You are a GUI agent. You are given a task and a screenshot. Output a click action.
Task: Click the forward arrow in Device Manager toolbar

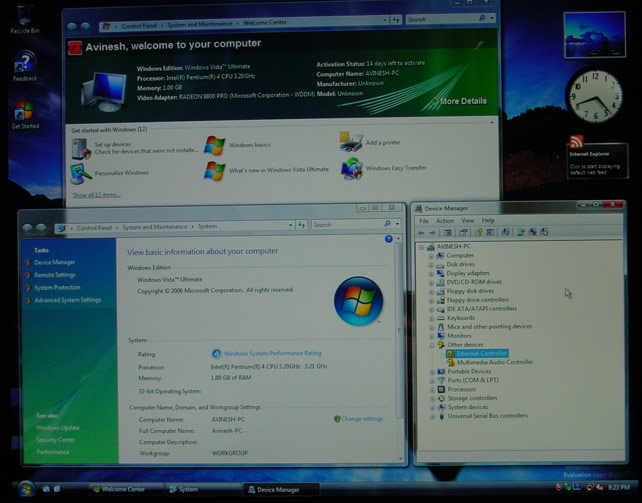432,233
